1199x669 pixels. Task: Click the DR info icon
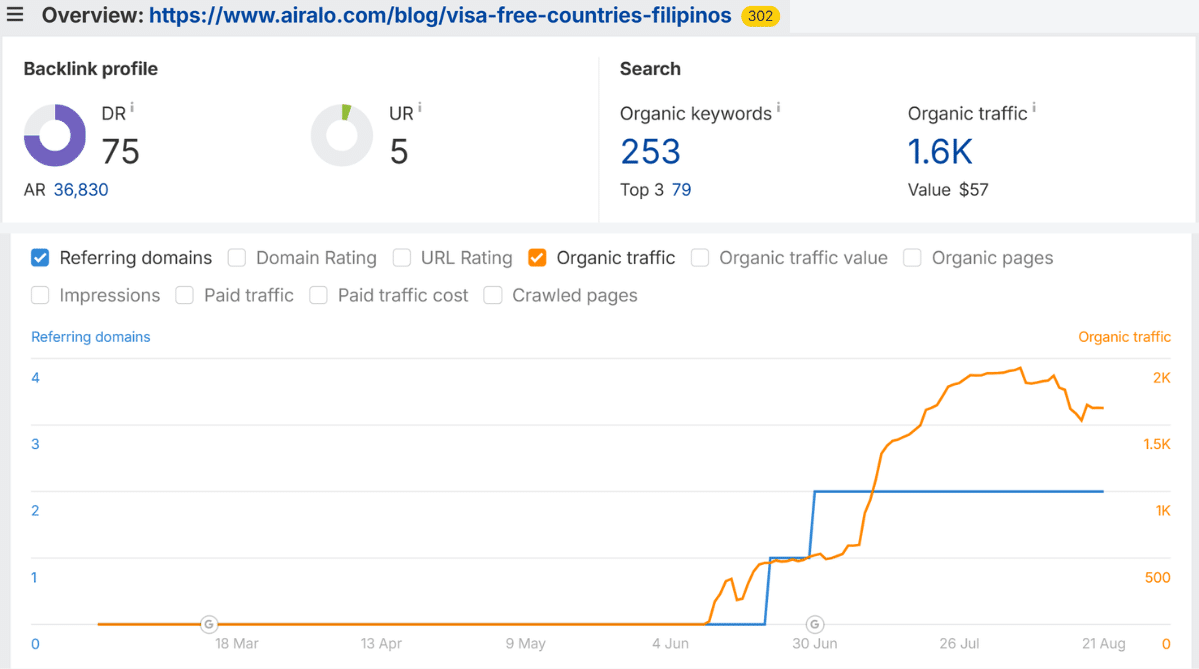pos(132,108)
